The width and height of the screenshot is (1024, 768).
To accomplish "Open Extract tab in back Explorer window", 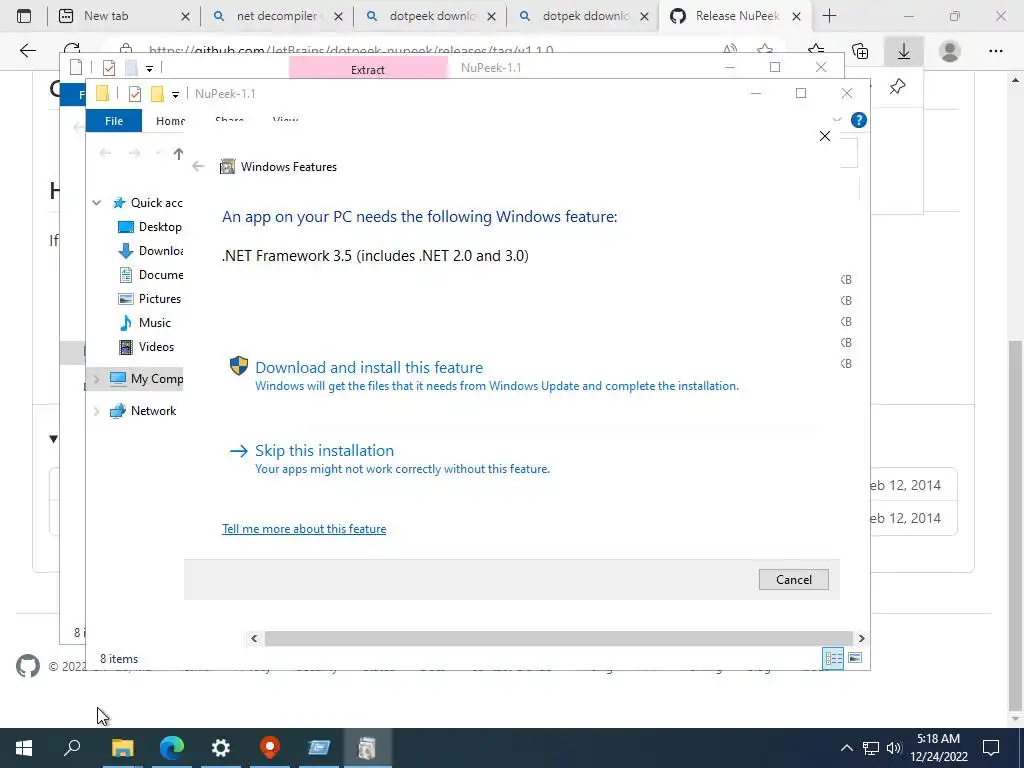I will 368,69.
